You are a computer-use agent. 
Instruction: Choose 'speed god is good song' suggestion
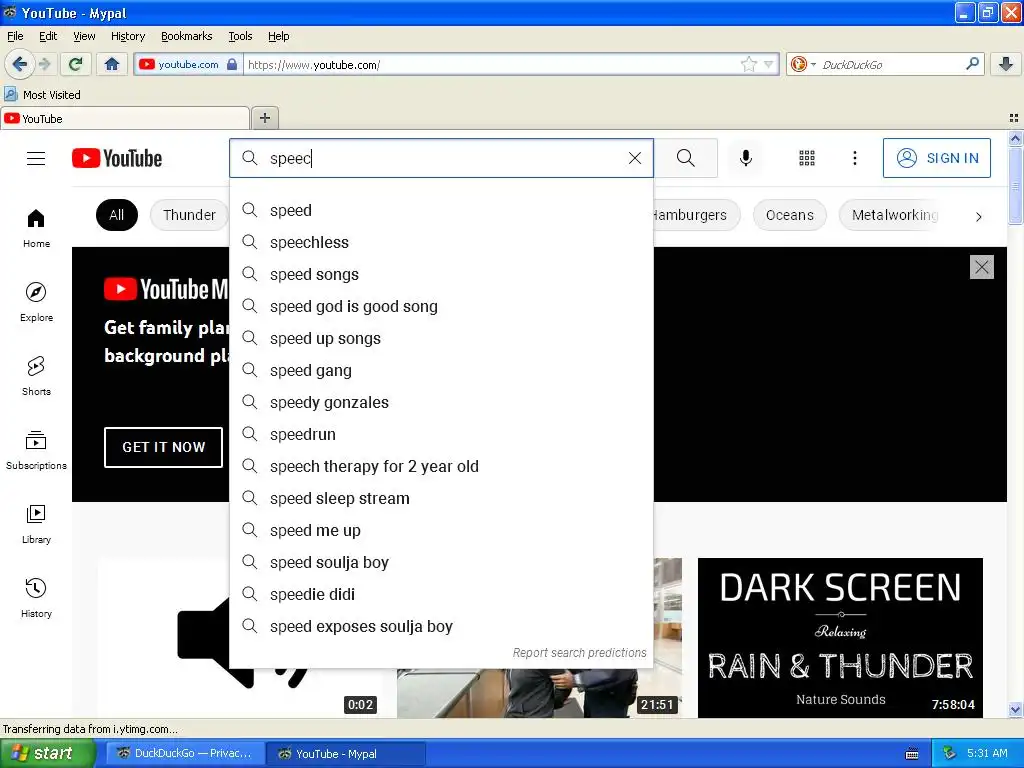pyautogui.click(x=441, y=306)
